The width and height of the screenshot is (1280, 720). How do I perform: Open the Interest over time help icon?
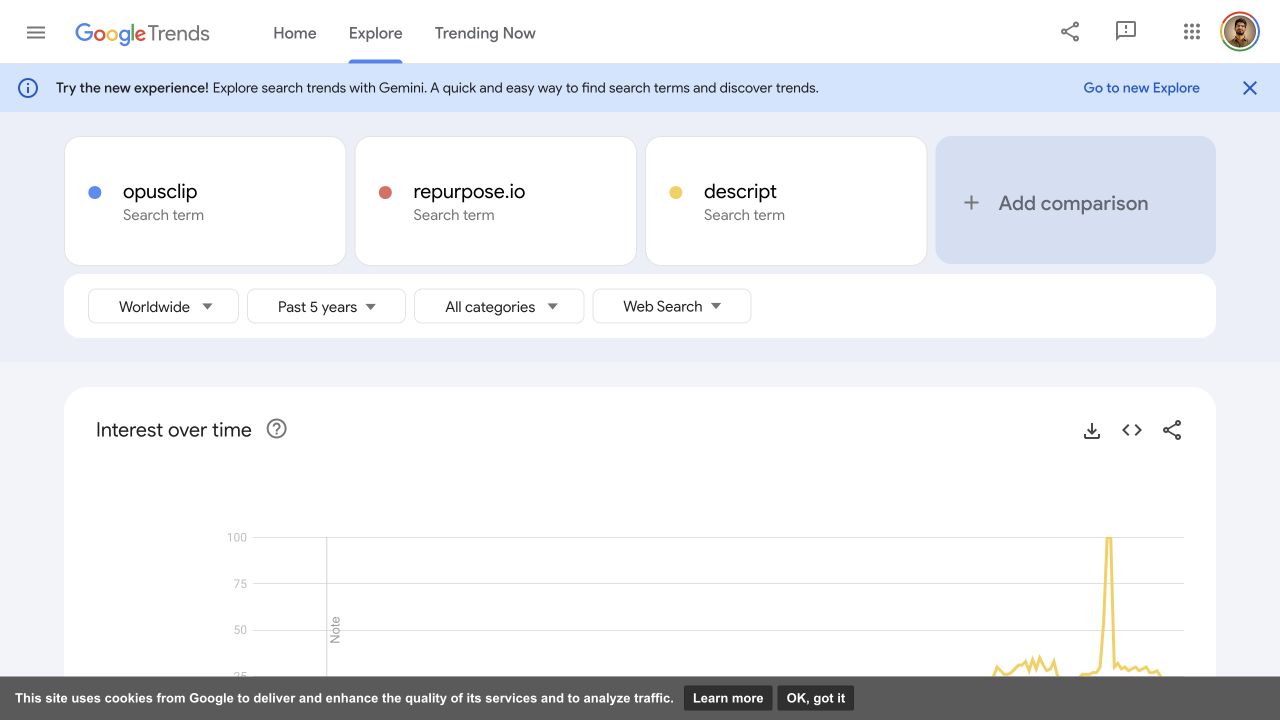[x=277, y=429]
